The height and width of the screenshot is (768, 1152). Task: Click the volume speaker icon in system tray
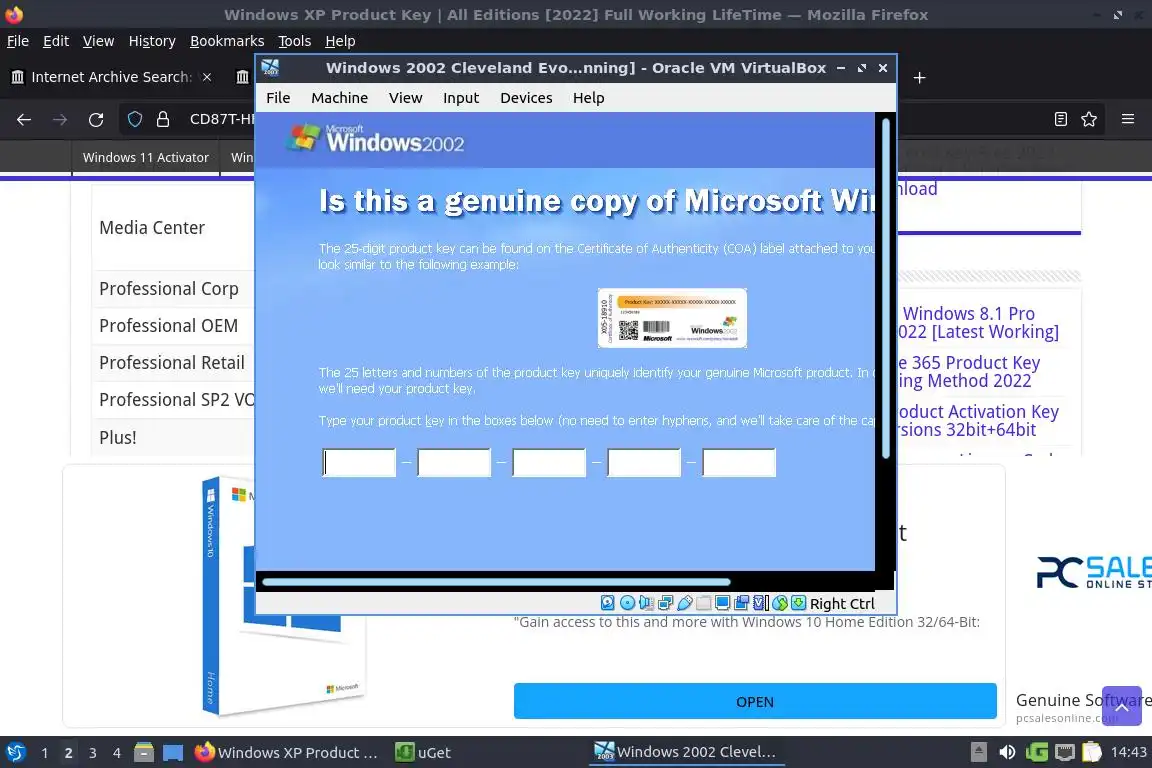click(1007, 752)
